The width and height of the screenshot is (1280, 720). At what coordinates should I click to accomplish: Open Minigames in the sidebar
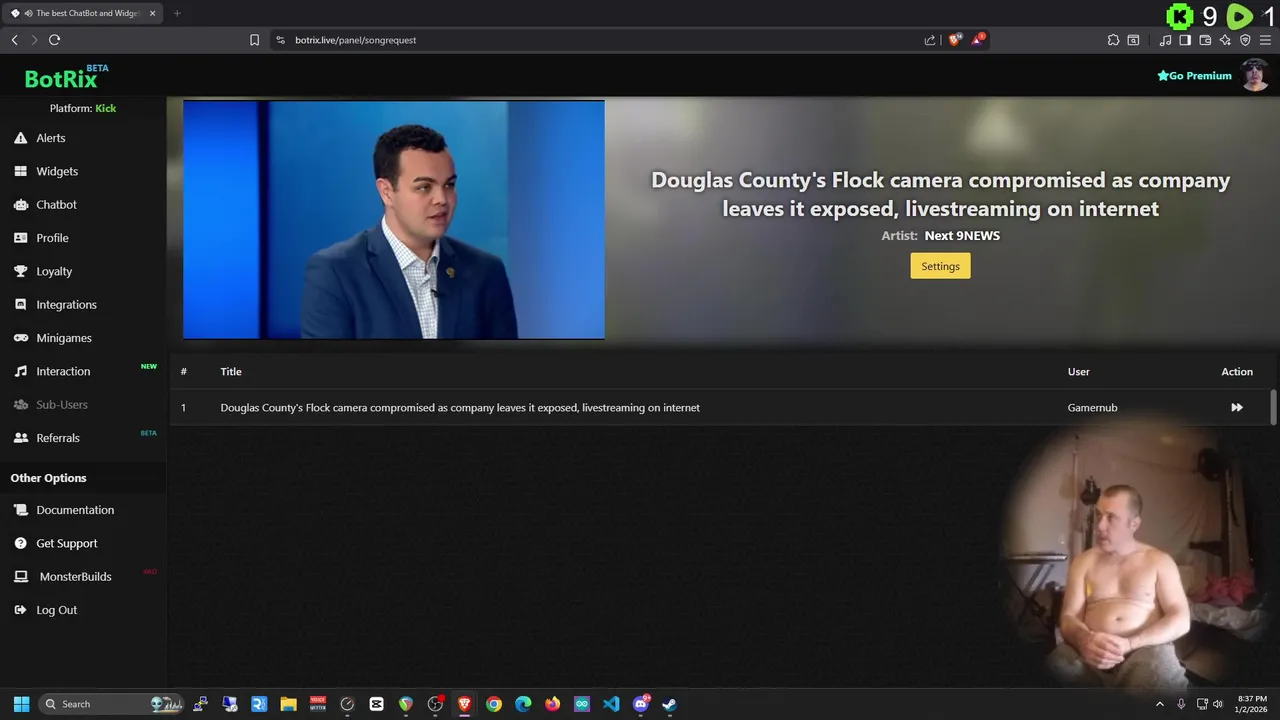64,338
